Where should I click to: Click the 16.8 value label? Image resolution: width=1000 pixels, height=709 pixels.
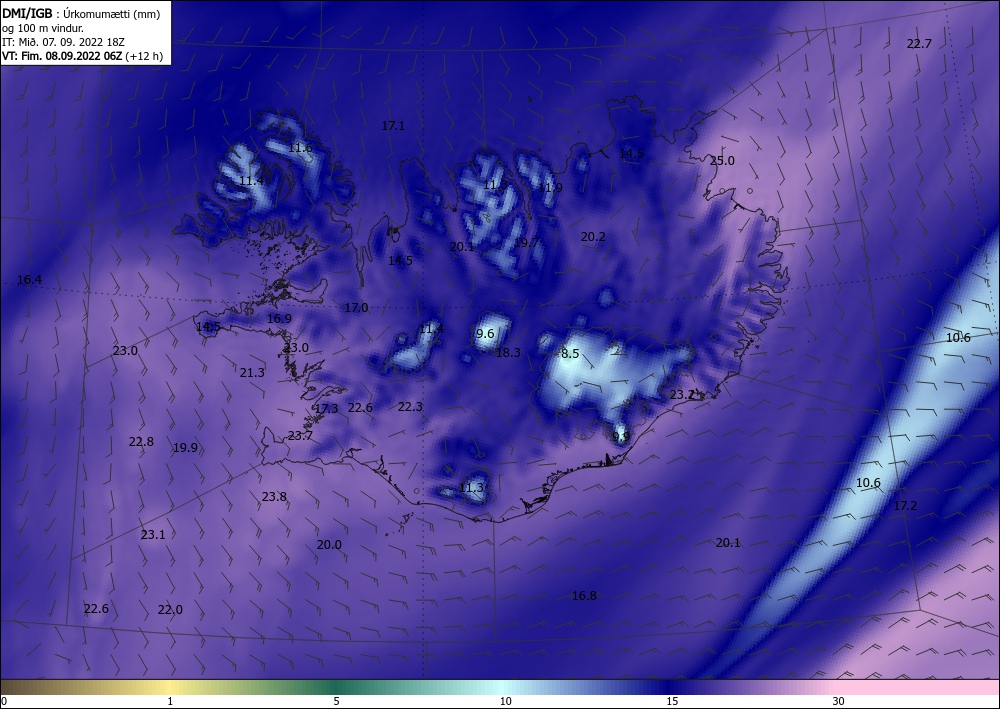[584, 596]
